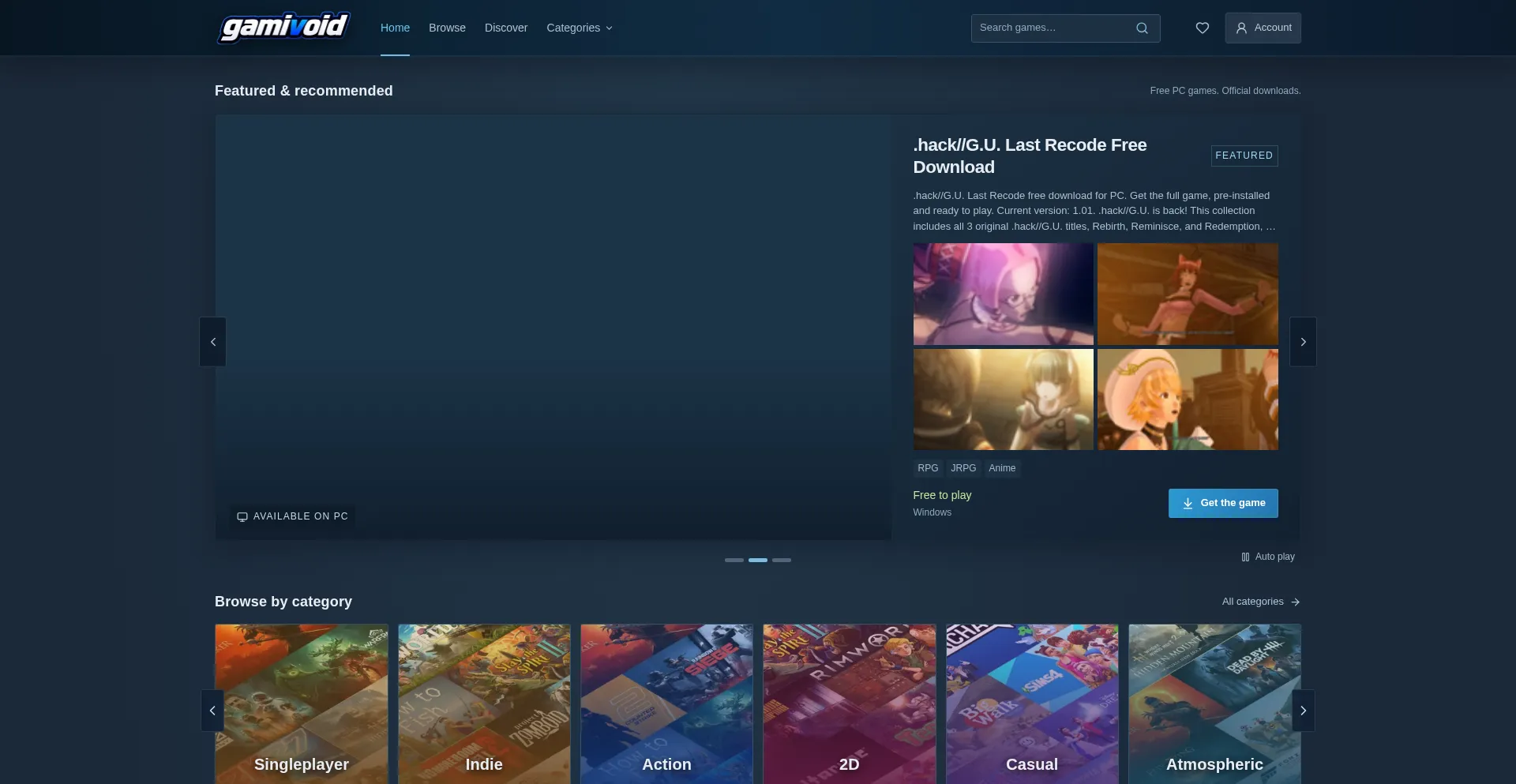Open the wishlist heart icon
1516x784 pixels.
(1202, 28)
